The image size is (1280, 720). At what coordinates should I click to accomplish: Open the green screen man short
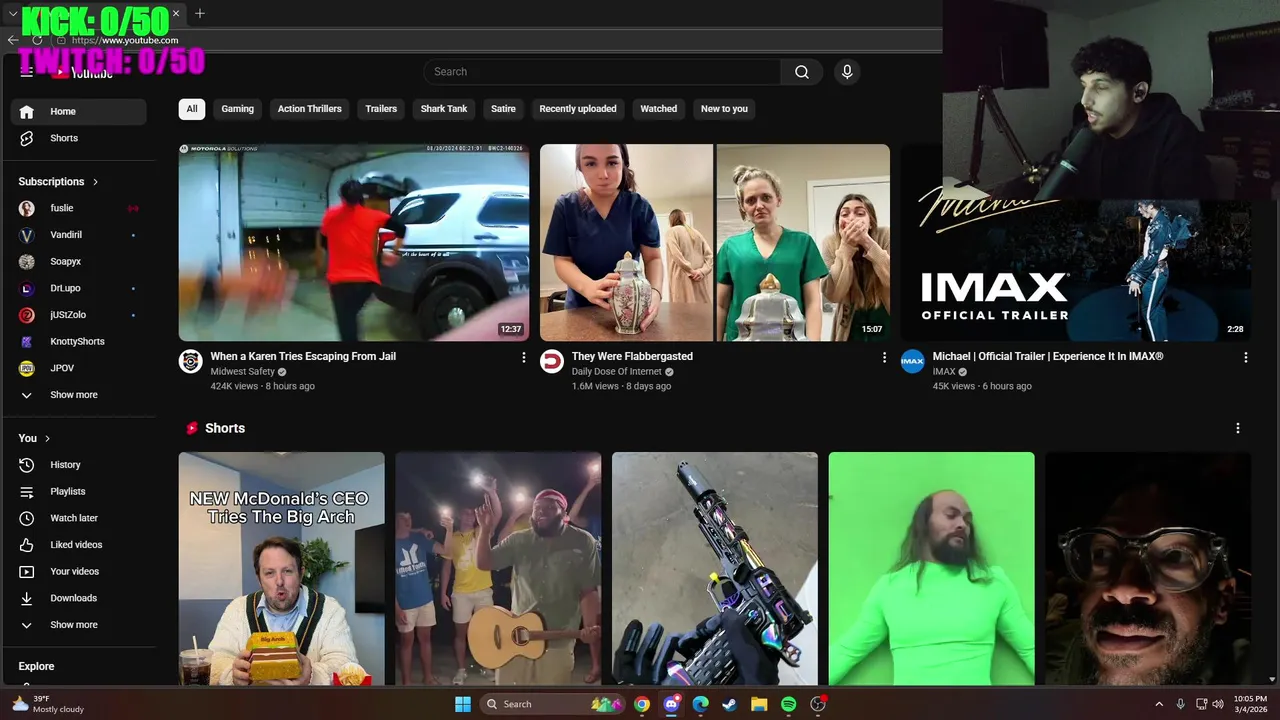932,568
